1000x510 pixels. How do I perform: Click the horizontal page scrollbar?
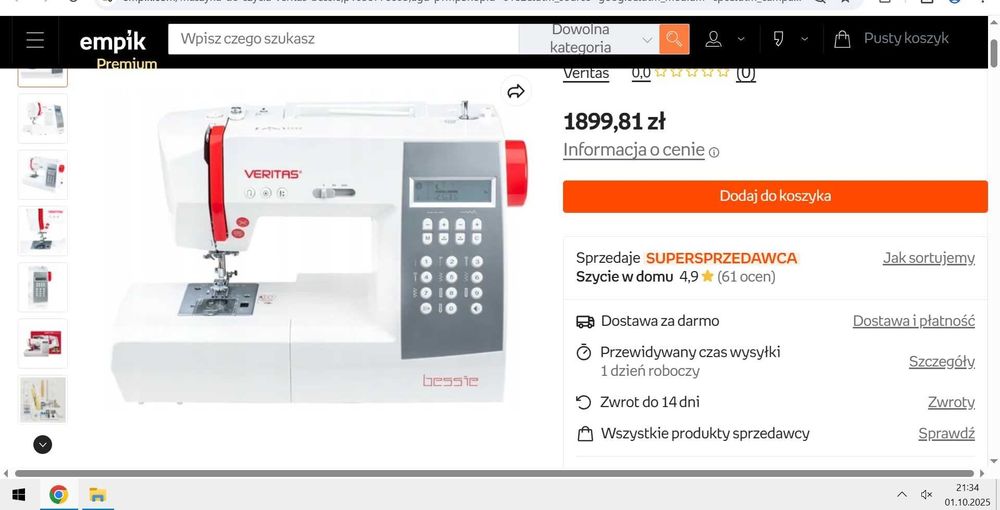(494, 473)
